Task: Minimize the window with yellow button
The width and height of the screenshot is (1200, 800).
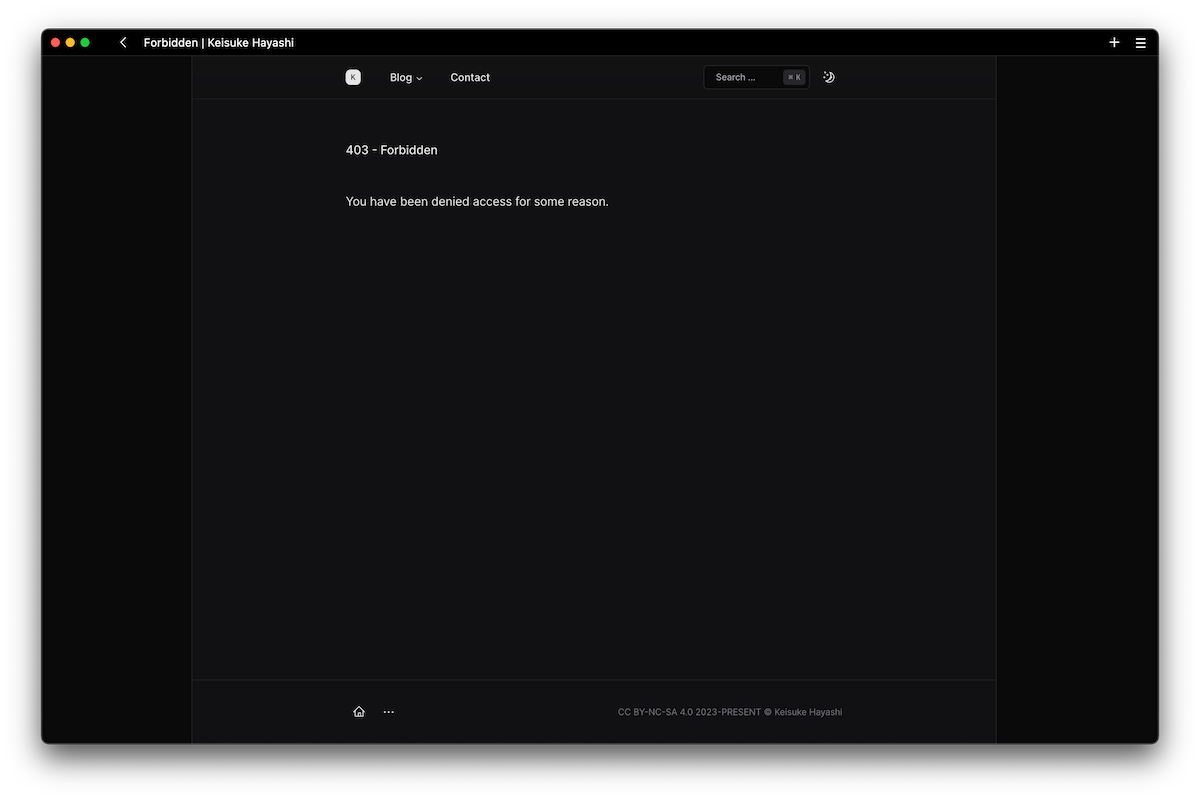Action: (x=70, y=43)
